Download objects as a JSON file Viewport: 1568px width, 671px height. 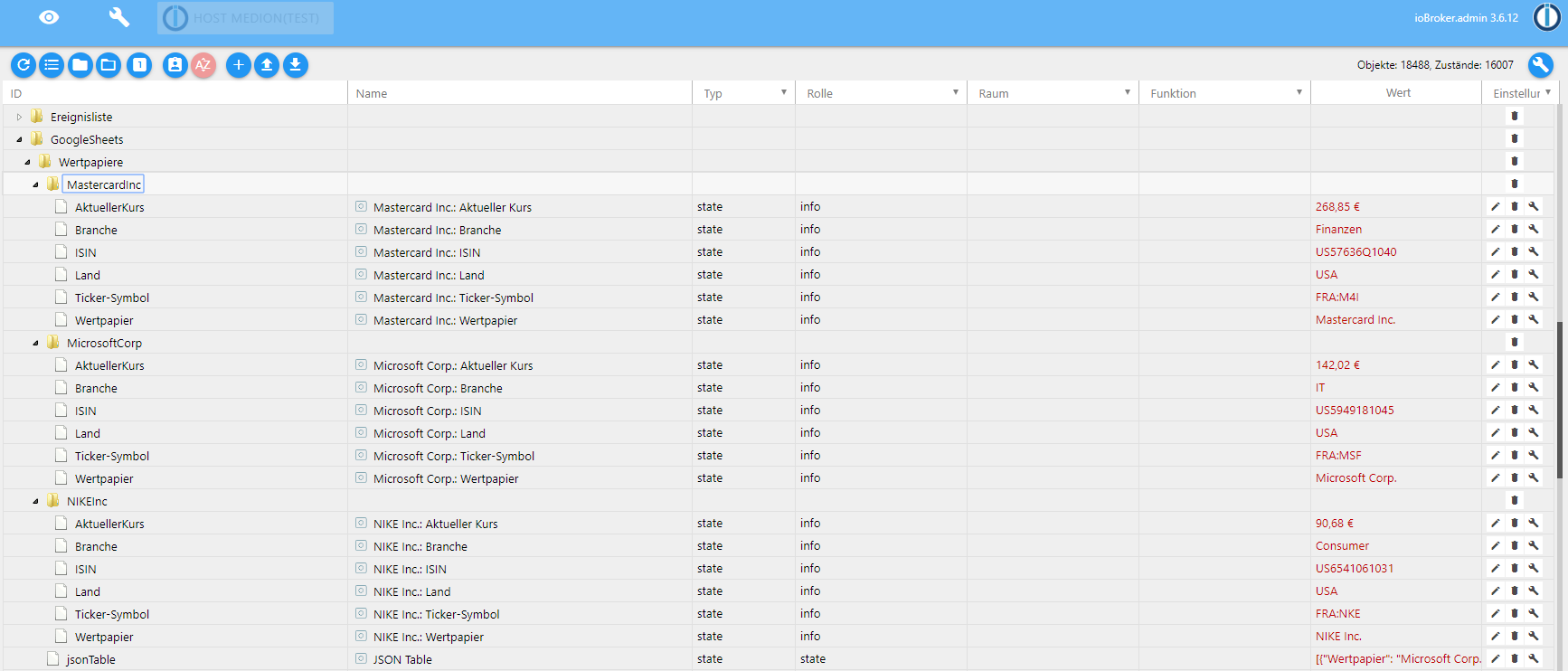[x=296, y=64]
